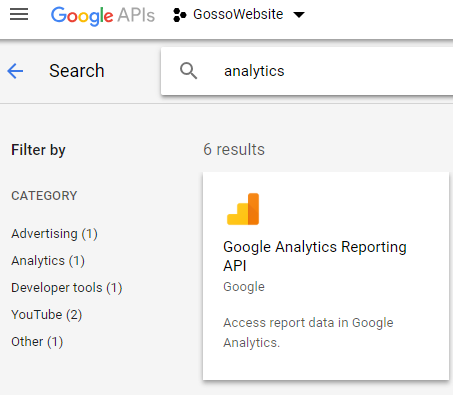
Task: Click the project dots icon beside GossoWebsite
Action: pos(180,15)
